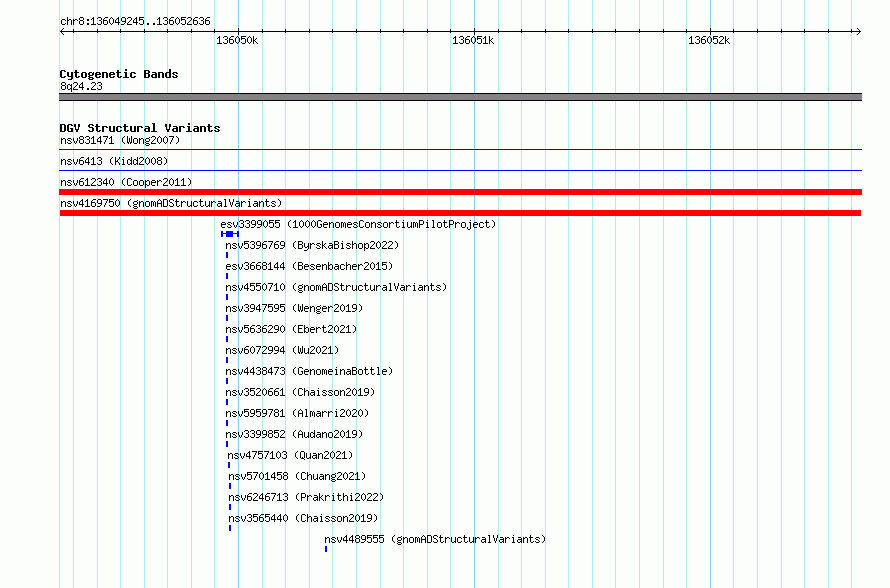890x588 pixels.
Task: Click the 8q24.23 band label
Action: click(x=81, y=86)
